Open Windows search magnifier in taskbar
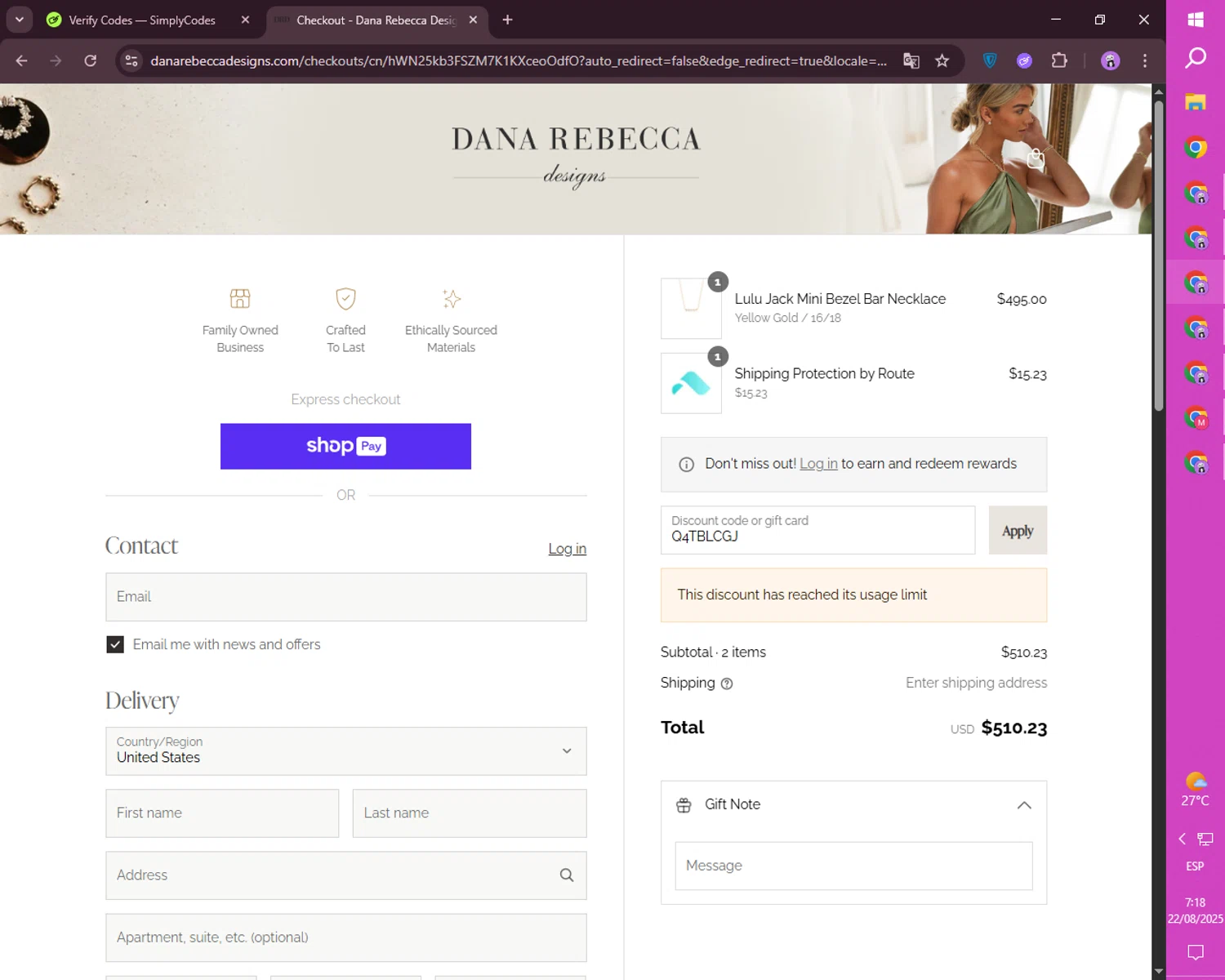1225x980 pixels. (x=1196, y=58)
